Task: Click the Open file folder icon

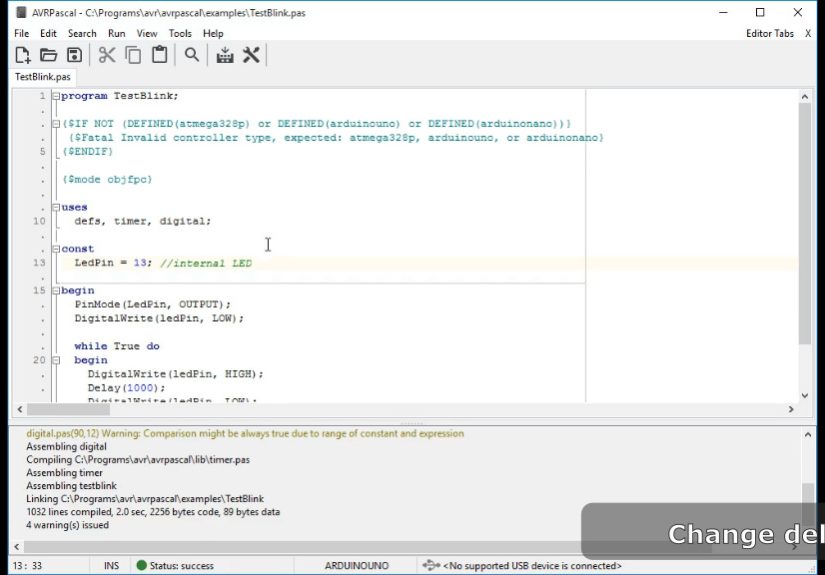Action: pyautogui.click(x=48, y=55)
